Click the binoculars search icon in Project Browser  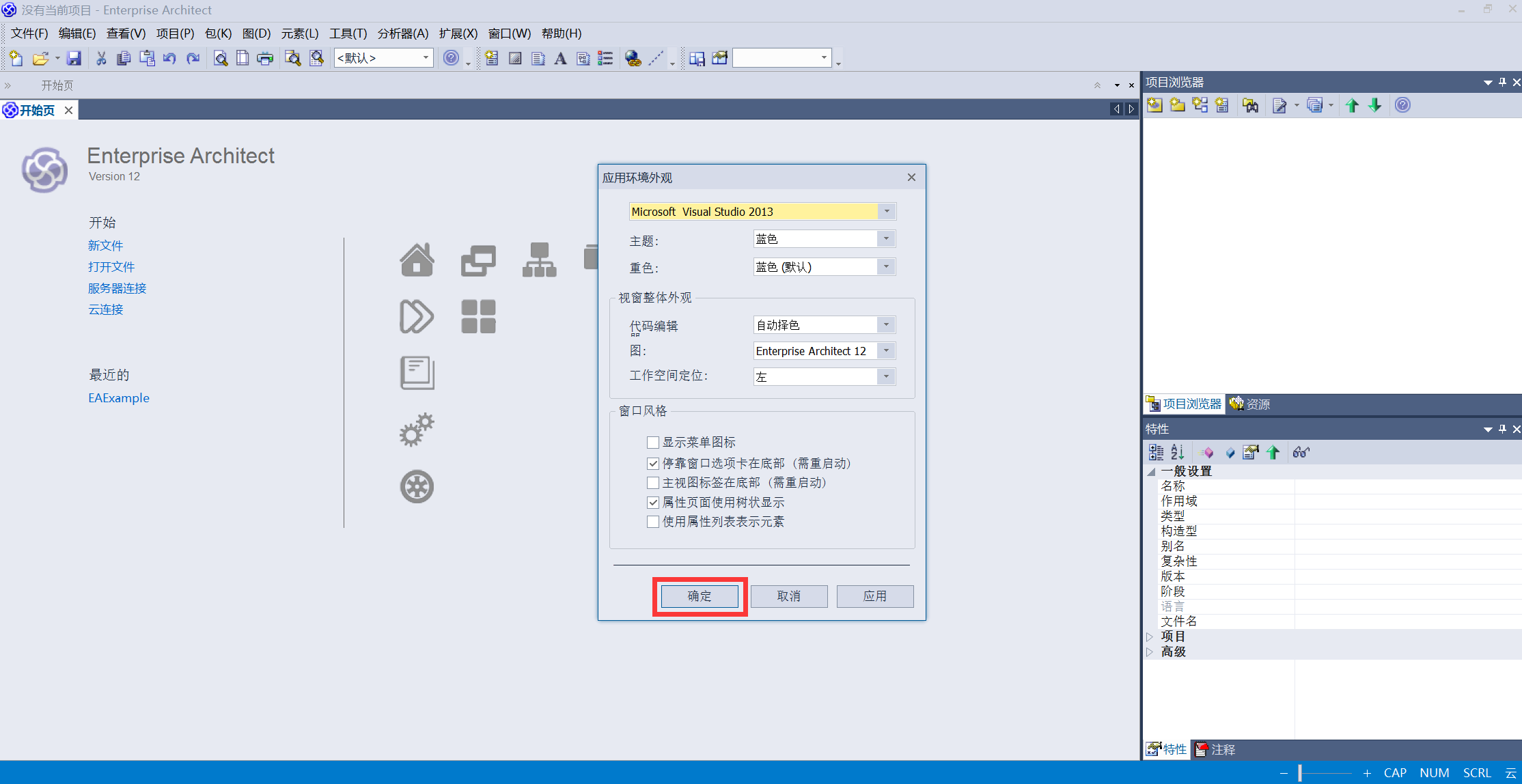click(1251, 105)
